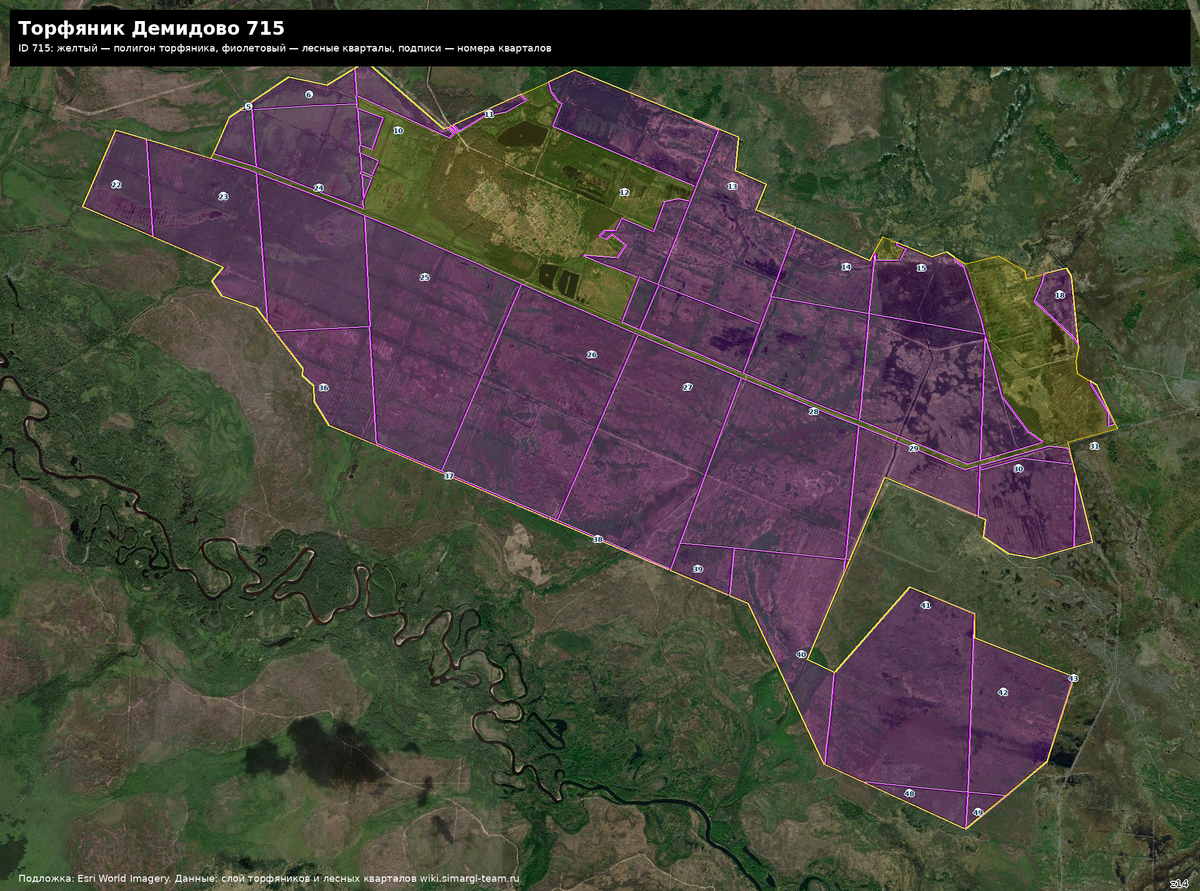Select forest quarter label 49

977,813
